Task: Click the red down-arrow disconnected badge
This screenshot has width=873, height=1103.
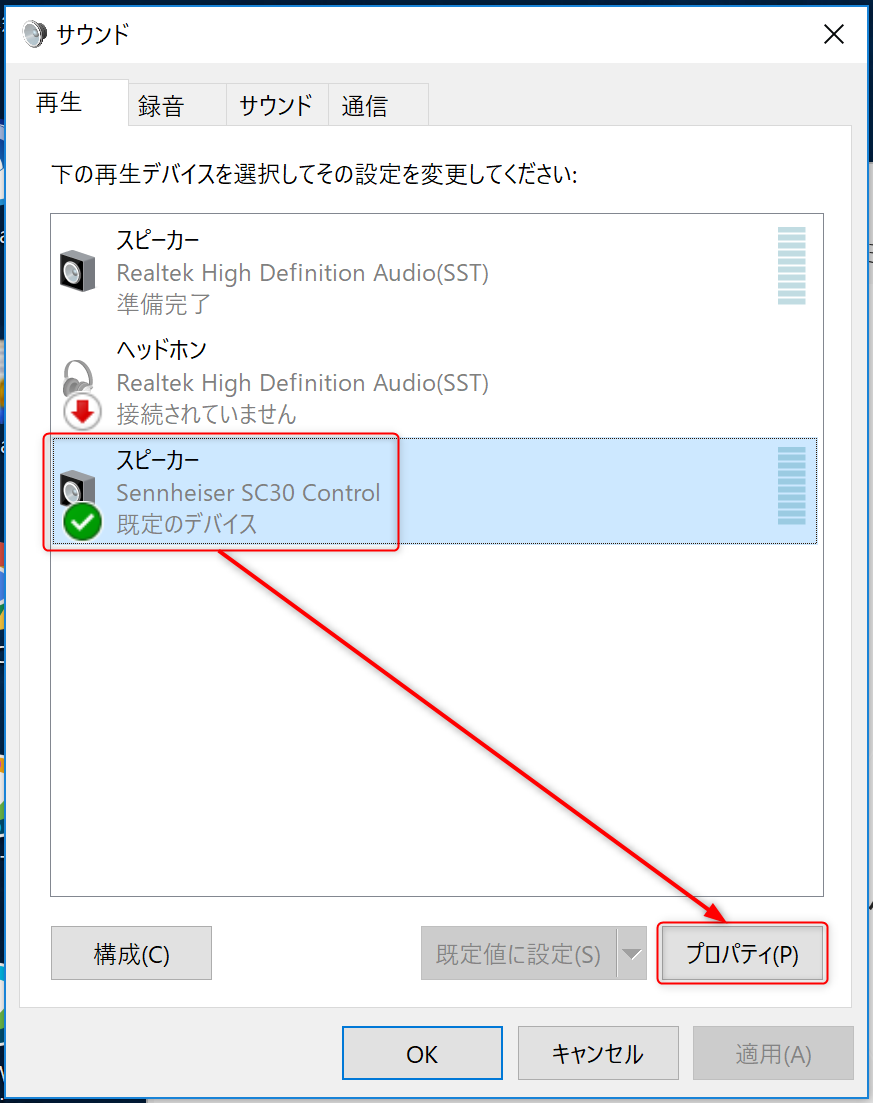Action: (82, 412)
